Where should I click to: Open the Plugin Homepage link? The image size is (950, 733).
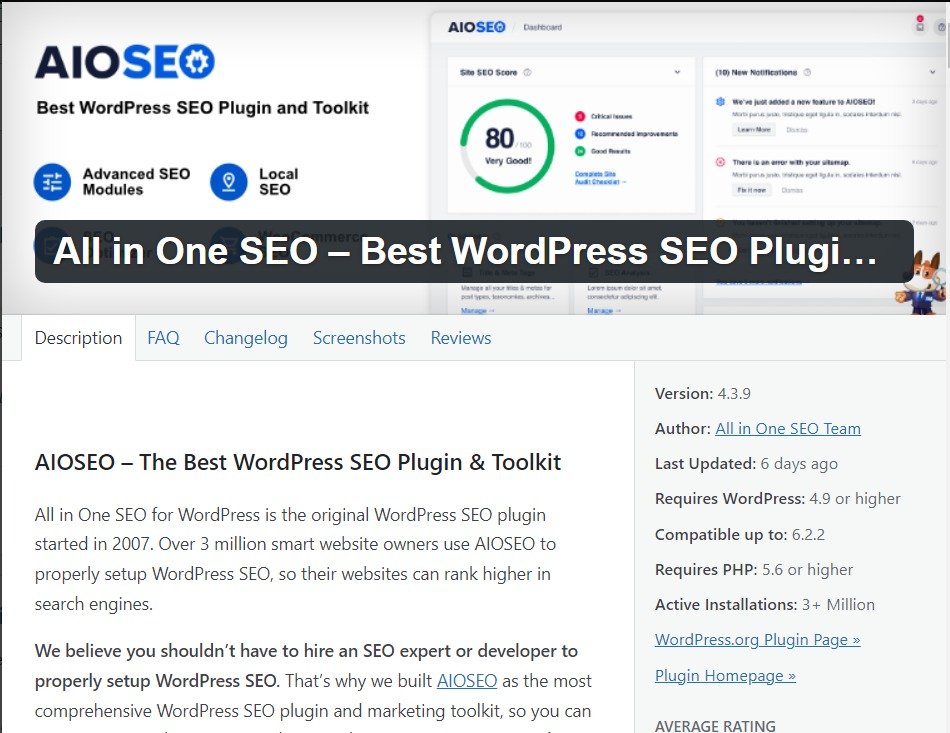pos(725,675)
